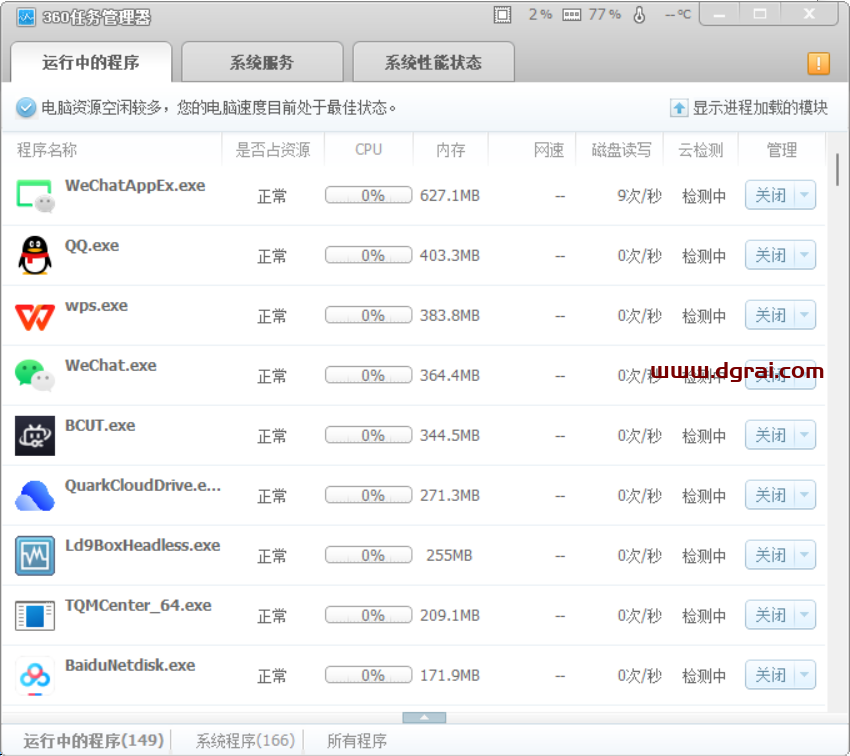Sort by CPU column header
Screen dimensions: 850x756
click(369, 150)
